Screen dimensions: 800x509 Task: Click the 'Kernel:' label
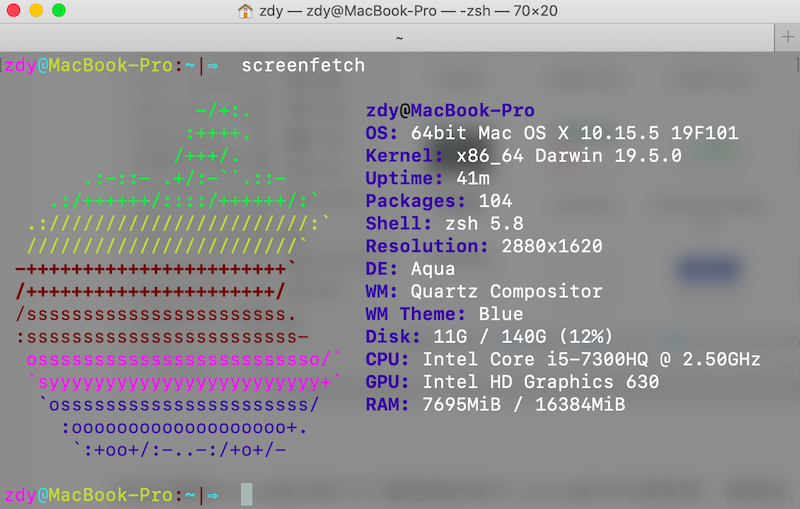[x=405, y=156]
